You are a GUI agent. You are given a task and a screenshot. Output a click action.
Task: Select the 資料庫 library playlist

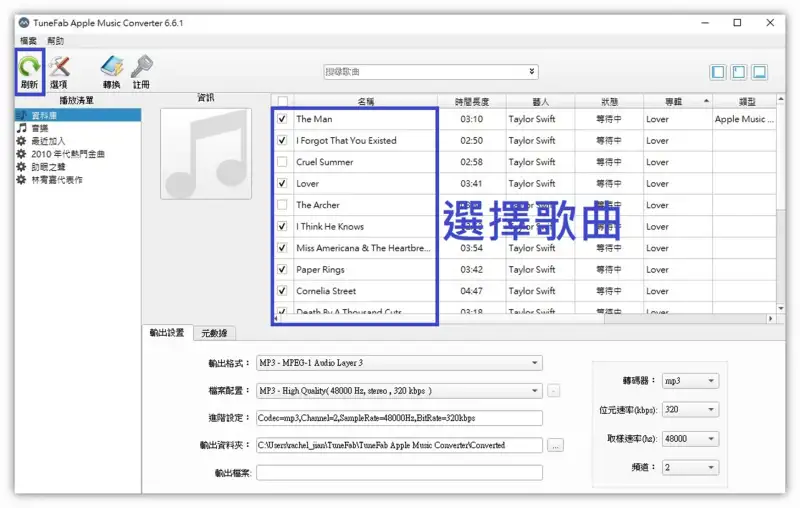click(78, 115)
